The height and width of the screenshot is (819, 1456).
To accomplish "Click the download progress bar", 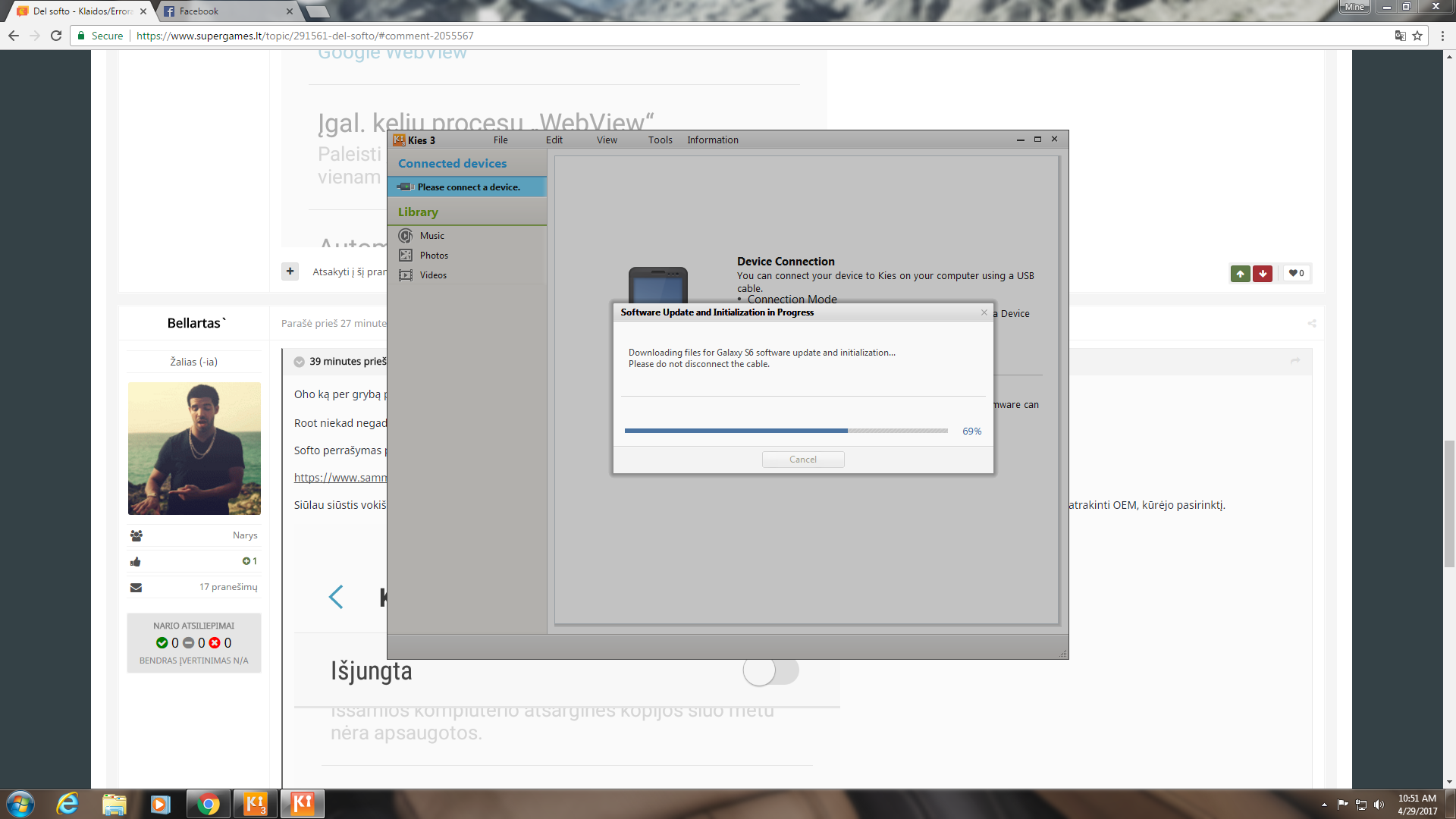I will point(786,431).
